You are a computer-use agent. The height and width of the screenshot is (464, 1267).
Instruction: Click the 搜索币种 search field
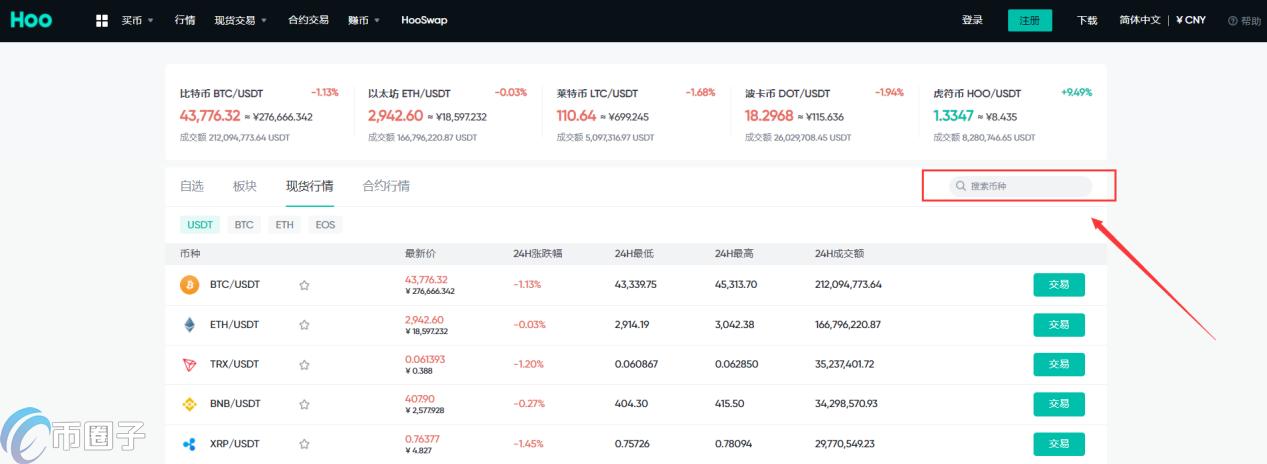1020,186
